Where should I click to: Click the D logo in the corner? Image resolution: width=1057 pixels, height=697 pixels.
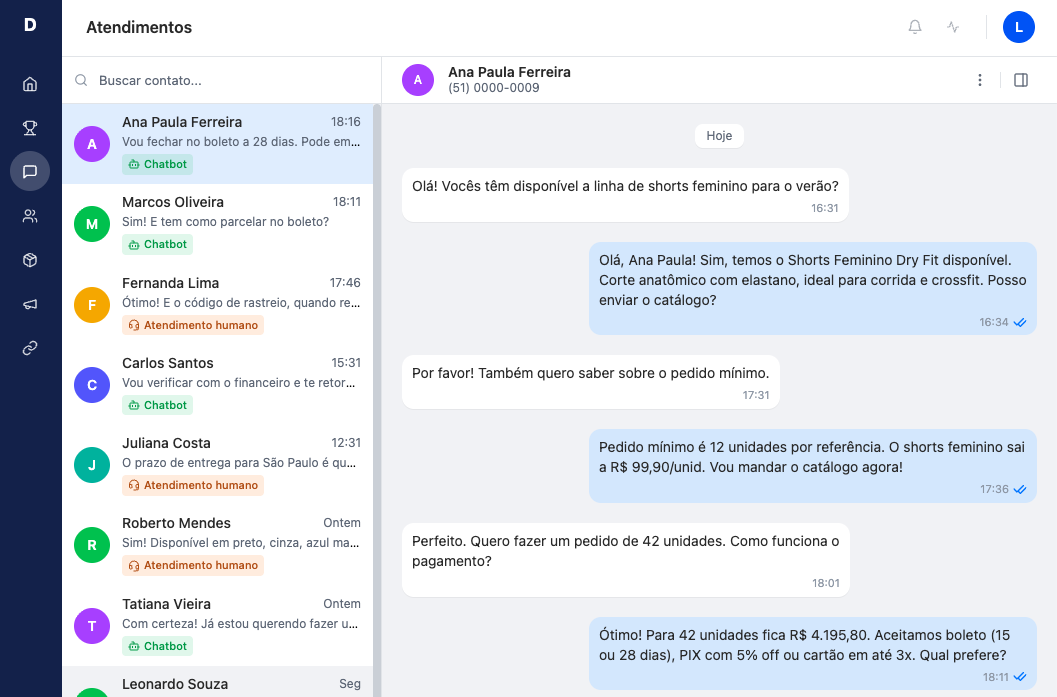[30, 27]
